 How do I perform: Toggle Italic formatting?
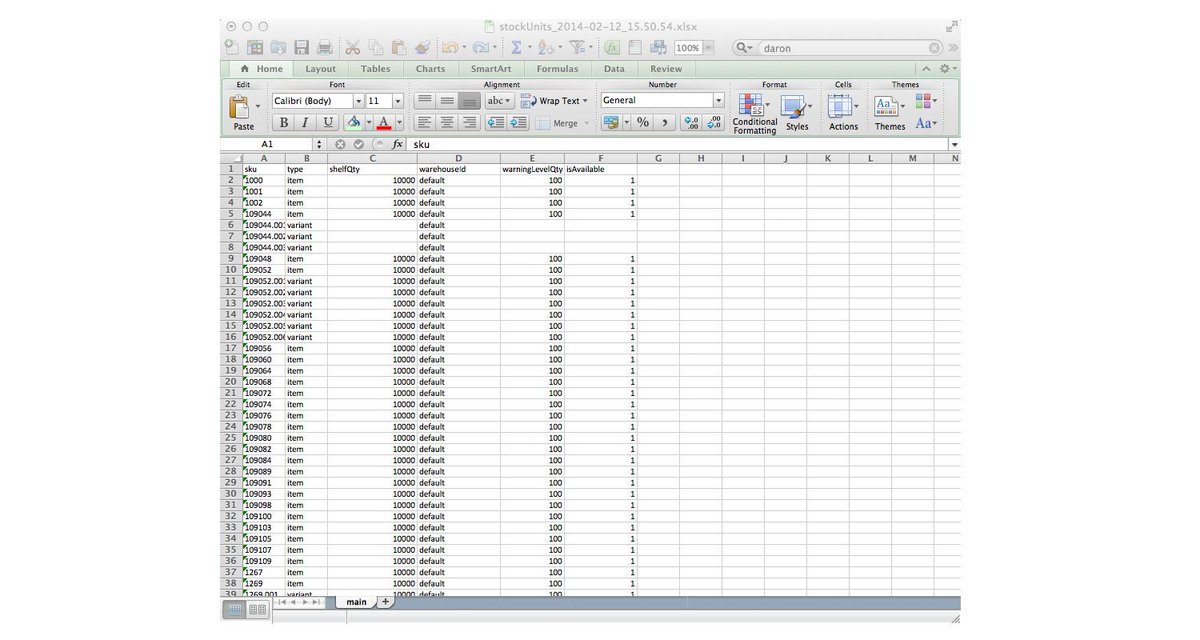pyautogui.click(x=306, y=122)
